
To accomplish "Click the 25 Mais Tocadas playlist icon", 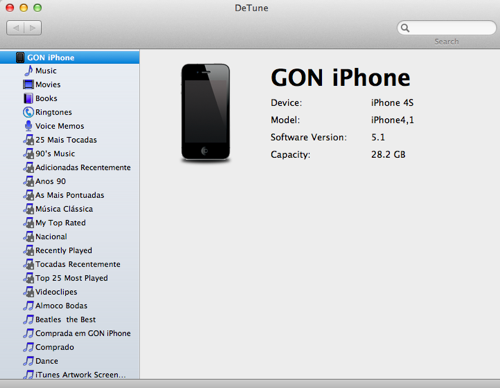I will click(x=29, y=140).
